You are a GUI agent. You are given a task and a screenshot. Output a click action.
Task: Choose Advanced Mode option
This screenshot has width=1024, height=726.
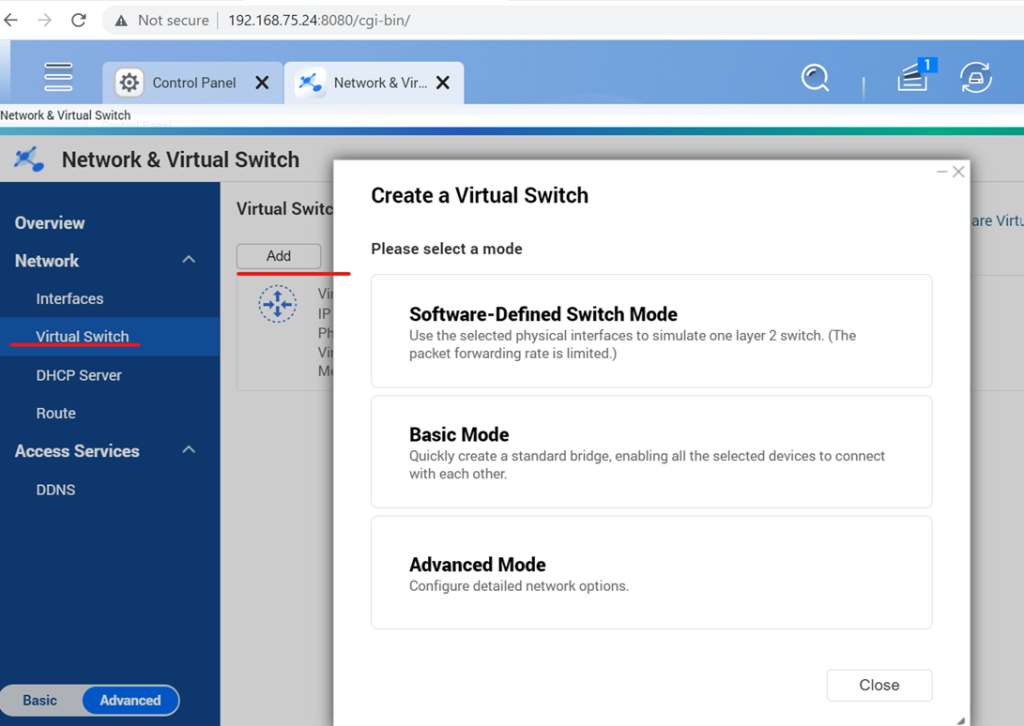tap(651, 573)
